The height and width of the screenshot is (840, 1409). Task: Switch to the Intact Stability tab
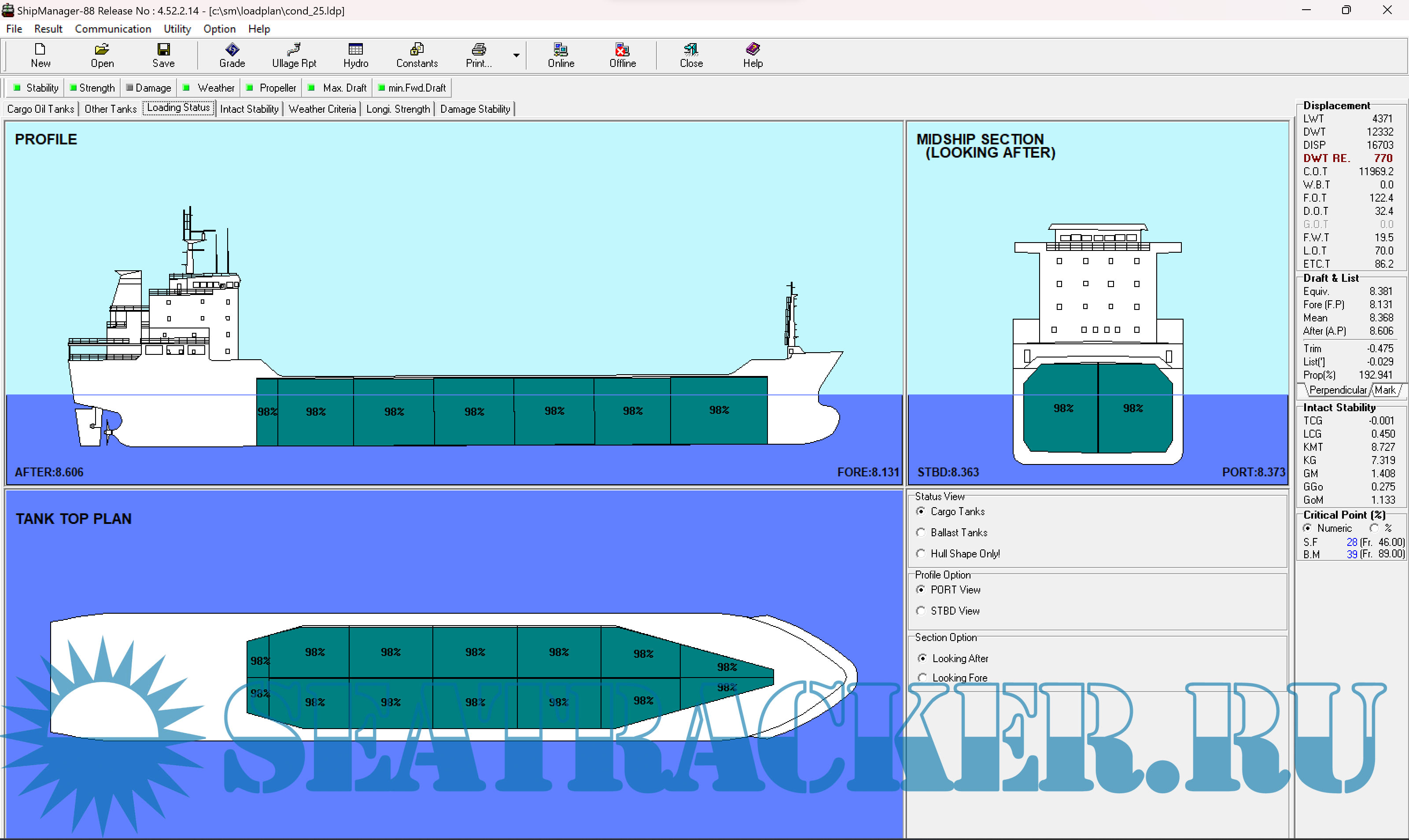[x=249, y=109]
